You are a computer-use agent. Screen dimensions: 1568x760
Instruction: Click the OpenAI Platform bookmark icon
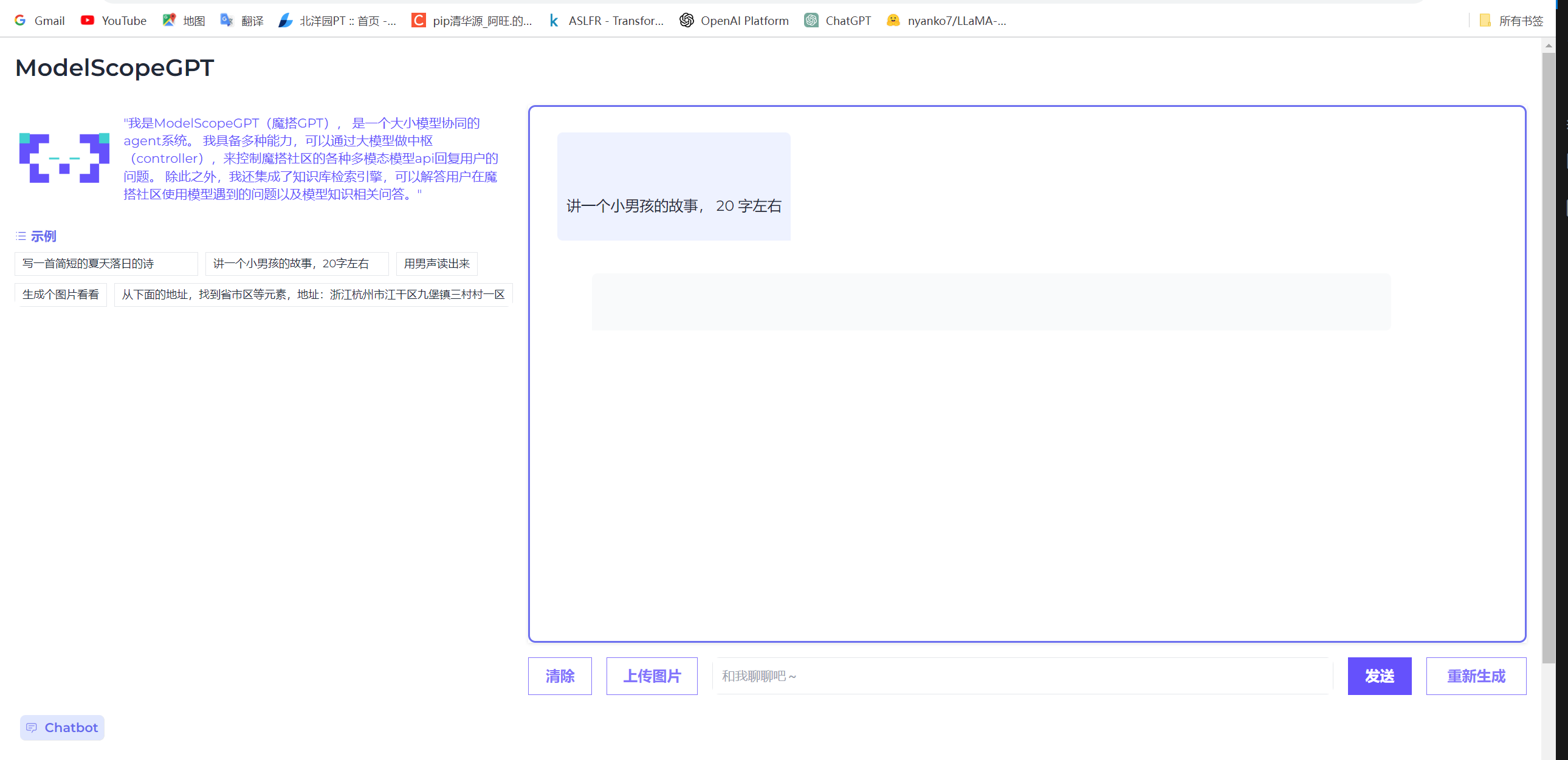687,21
